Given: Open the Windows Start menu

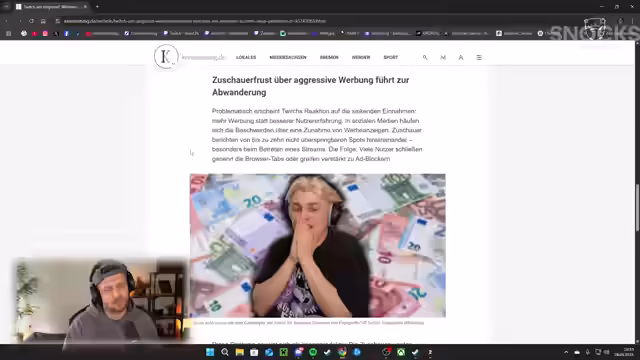Looking at the screenshot, I should 210,352.
